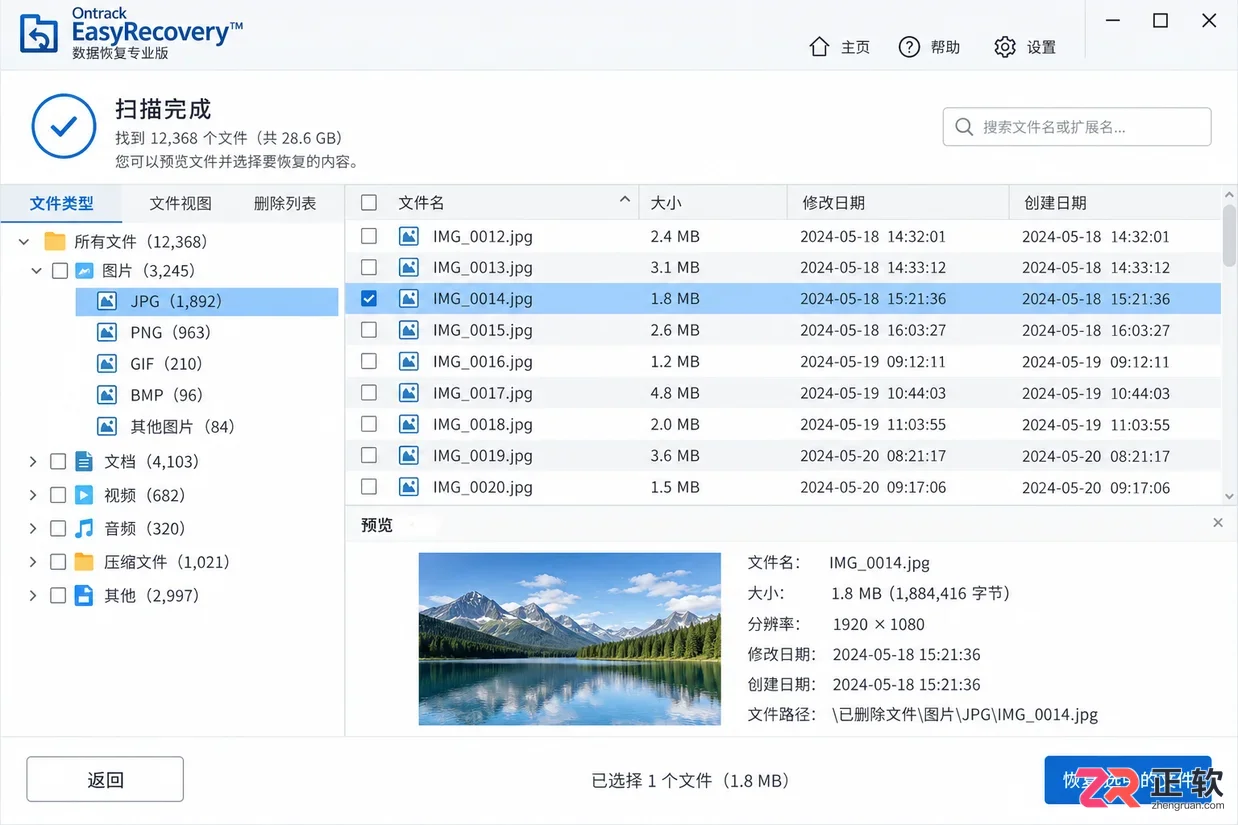Click the BMP file type icon
The image size is (1238, 825).
coord(107,395)
